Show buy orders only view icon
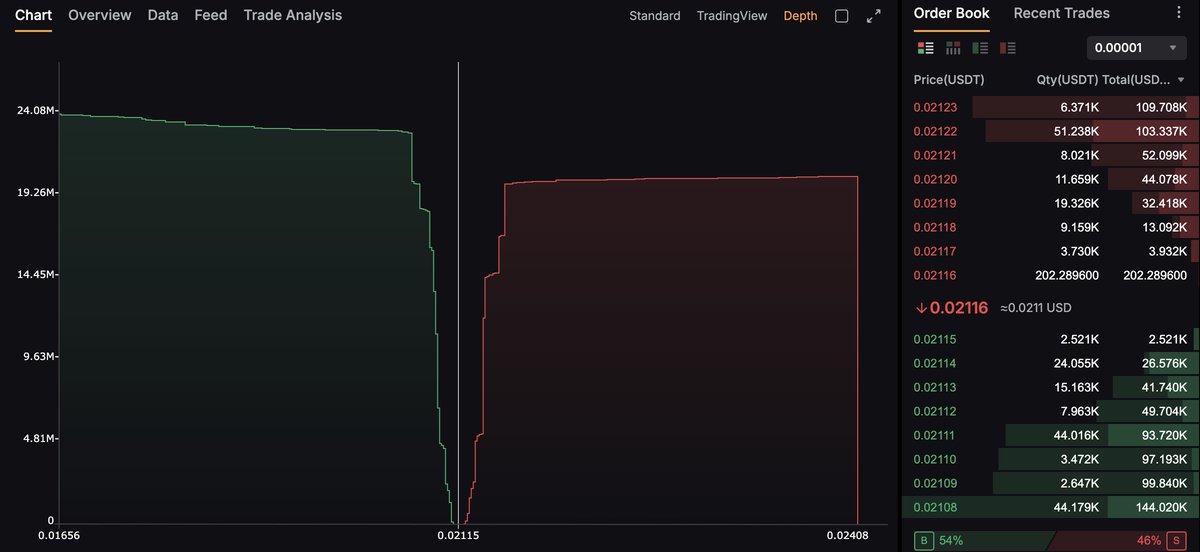Screen dimensions: 1200x552 [x=980, y=47]
